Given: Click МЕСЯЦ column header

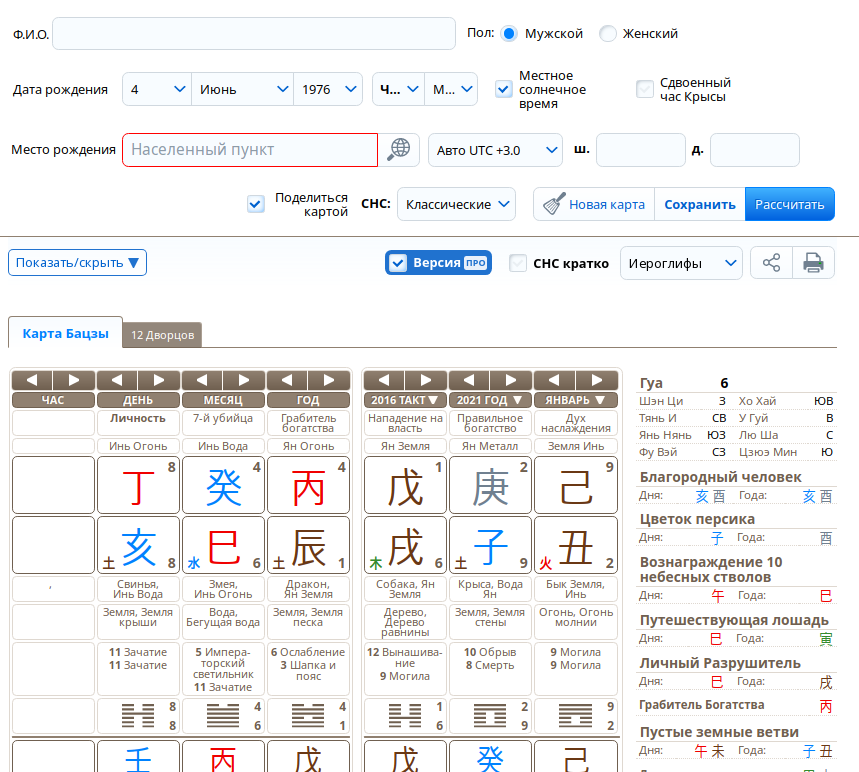Looking at the screenshot, I should tap(223, 400).
